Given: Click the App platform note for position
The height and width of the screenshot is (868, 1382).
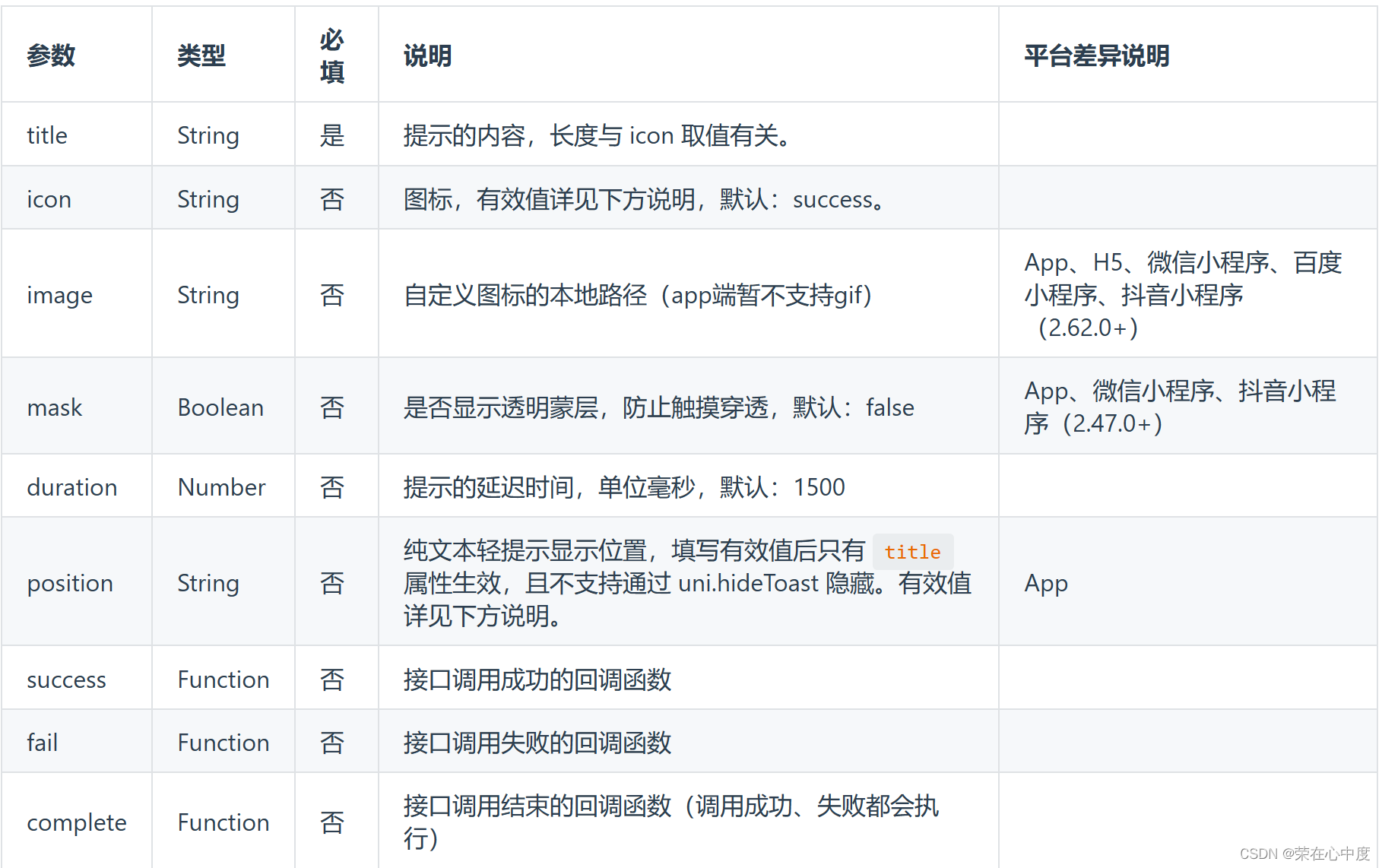Looking at the screenshot, I should [1046, 583].
